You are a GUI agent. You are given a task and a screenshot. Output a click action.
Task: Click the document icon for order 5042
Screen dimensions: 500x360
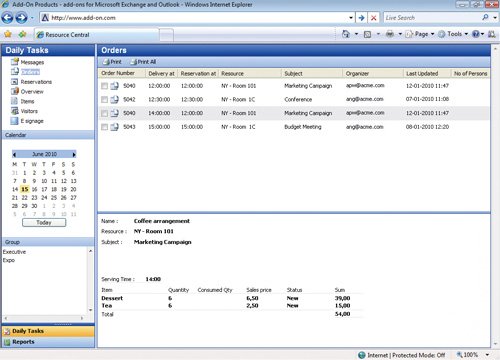(114, 99)
